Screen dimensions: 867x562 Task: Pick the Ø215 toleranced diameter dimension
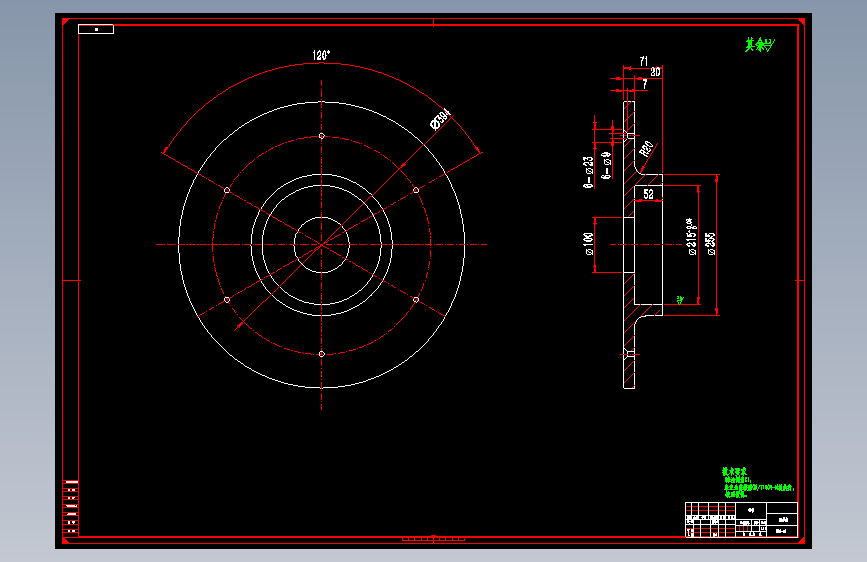(691, 237)
